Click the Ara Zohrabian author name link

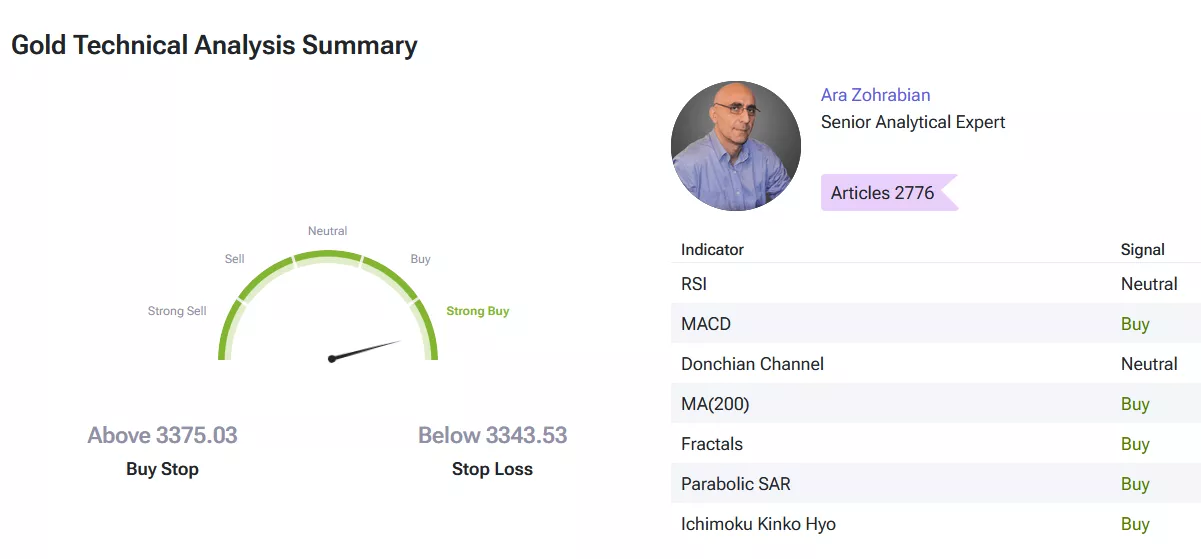point(875,95)
